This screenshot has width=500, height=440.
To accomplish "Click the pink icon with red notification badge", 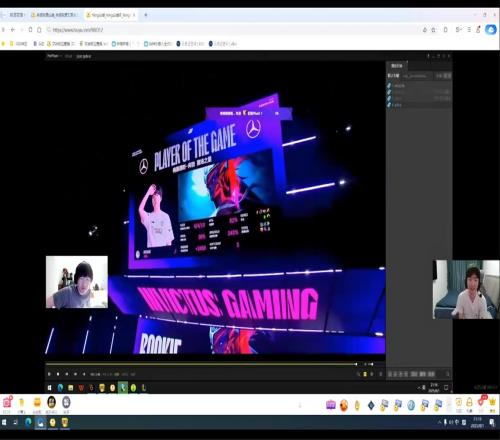I will (x=7, y=402).
